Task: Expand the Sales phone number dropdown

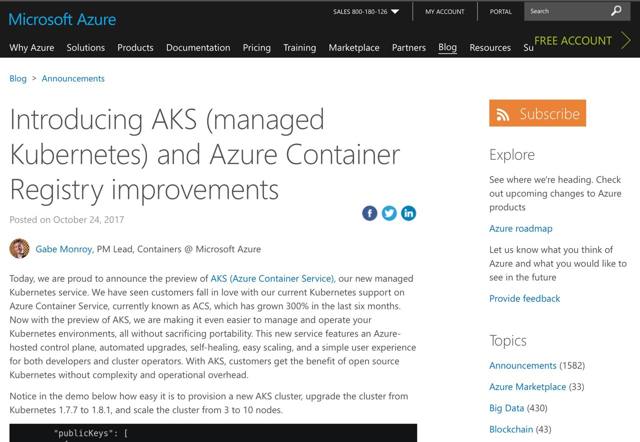Action: tap(395, 12)
